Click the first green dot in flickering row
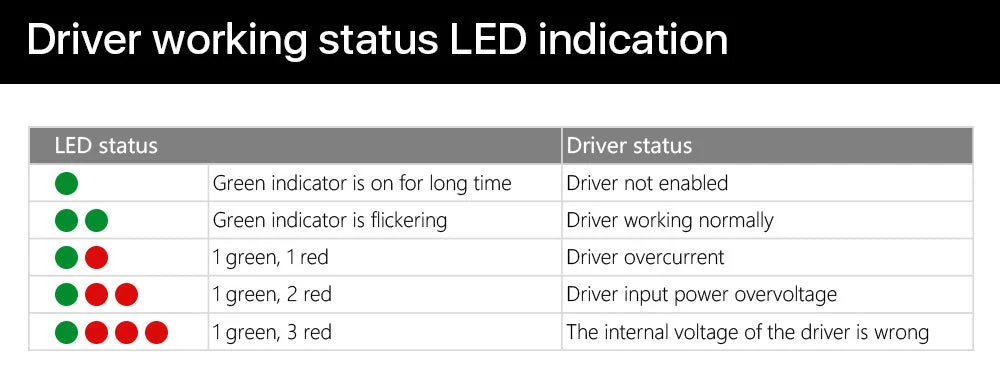This screenshot has height=391, width=1000. point(66,221)
